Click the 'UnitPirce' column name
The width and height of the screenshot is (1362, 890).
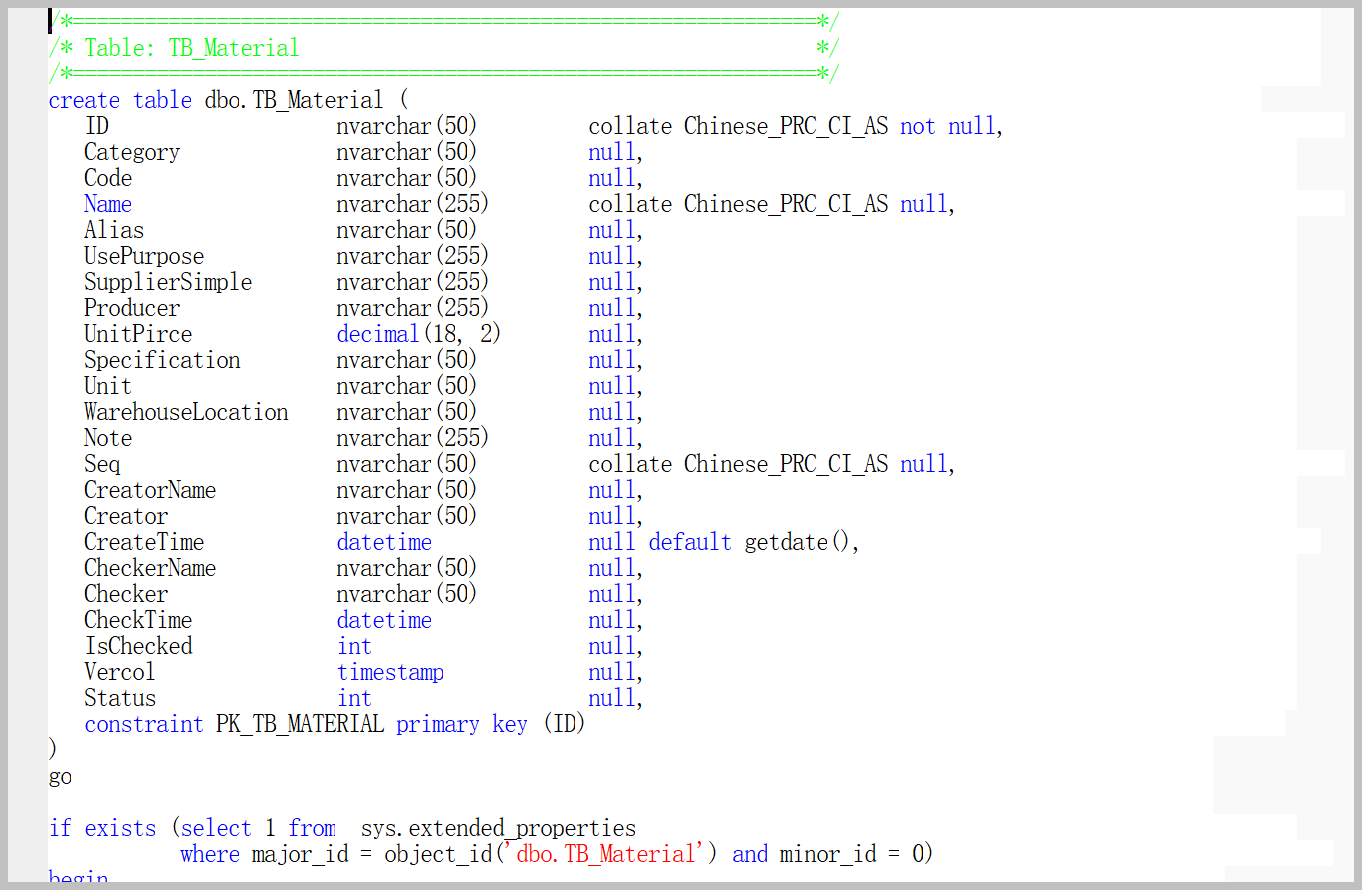[x=138, y=334]
